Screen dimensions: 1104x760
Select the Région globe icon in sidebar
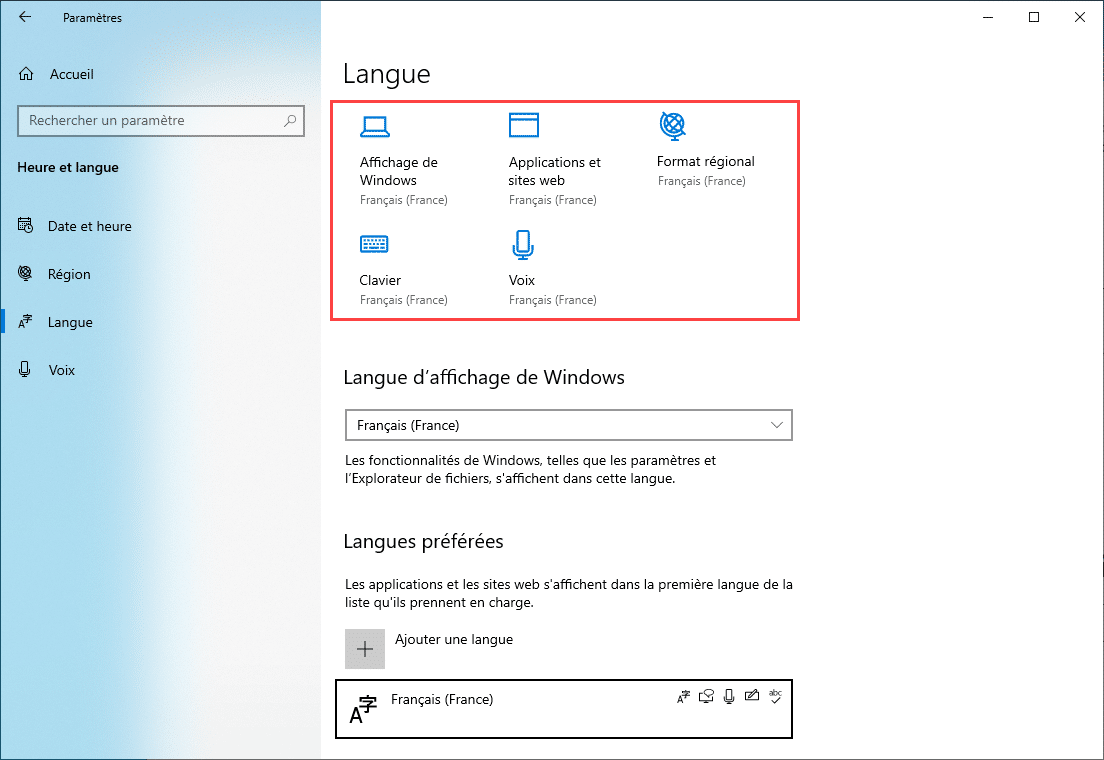(25, 273)
